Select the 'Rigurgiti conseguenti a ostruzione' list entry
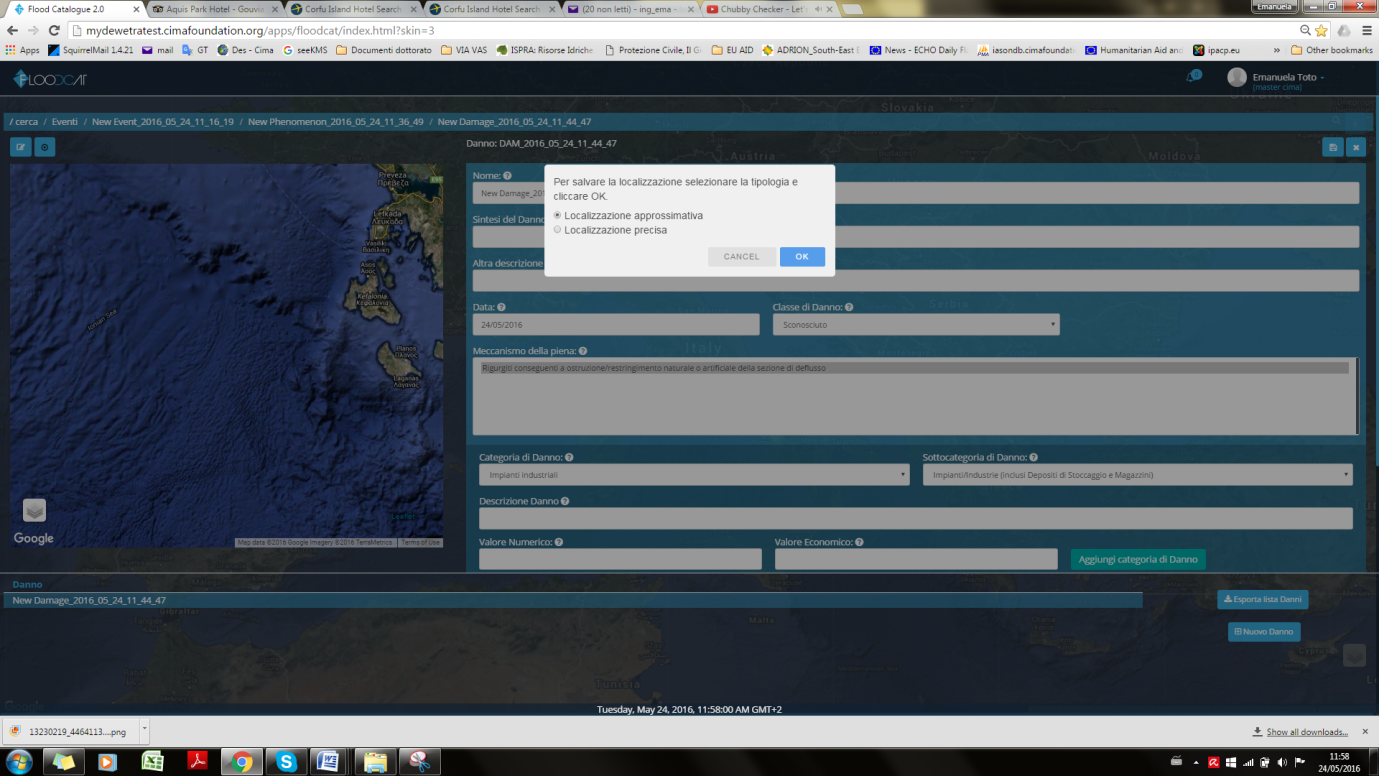The height and width of the screenshot is (776, 1379). click(x=914, y=368)
